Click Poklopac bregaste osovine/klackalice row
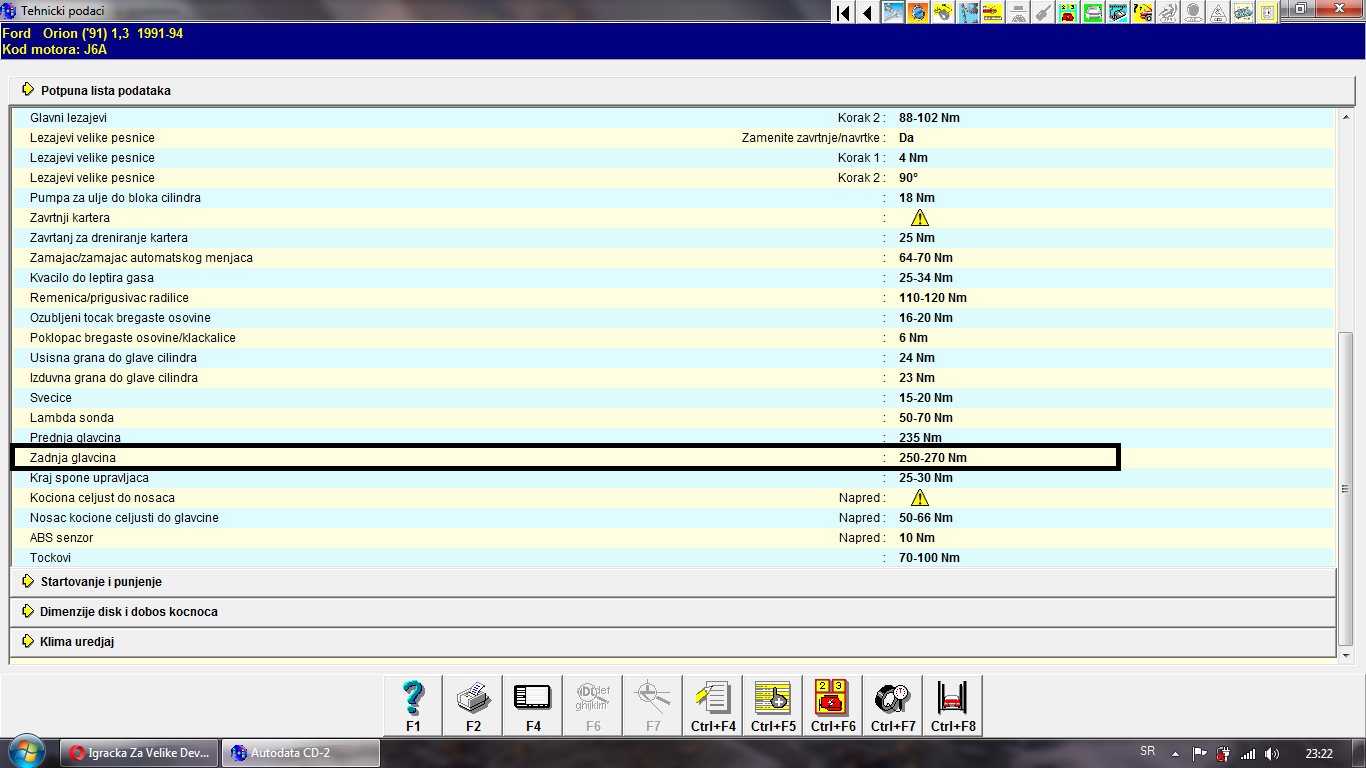 pyautogui.click(x=672, y=337)
